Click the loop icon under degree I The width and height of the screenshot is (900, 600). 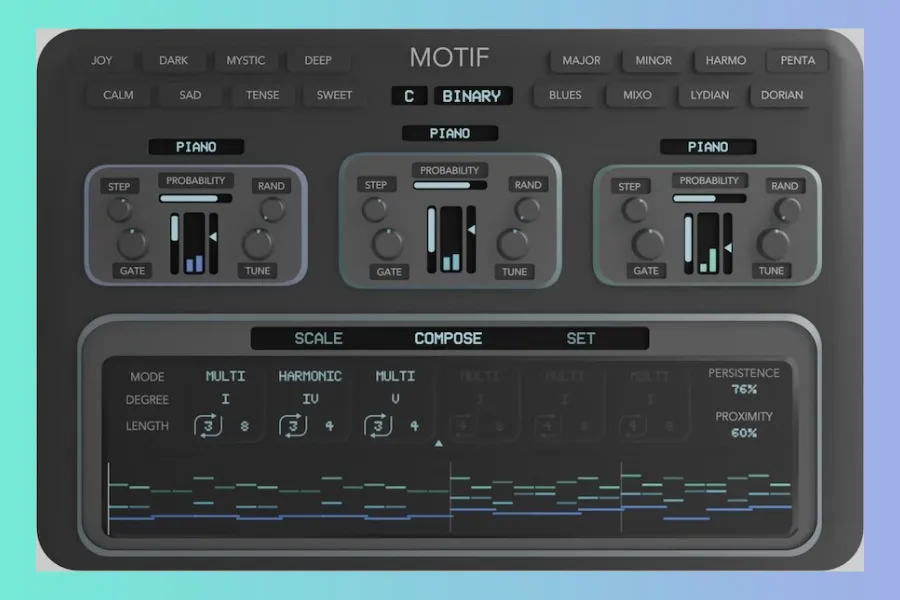pos(208,427)
